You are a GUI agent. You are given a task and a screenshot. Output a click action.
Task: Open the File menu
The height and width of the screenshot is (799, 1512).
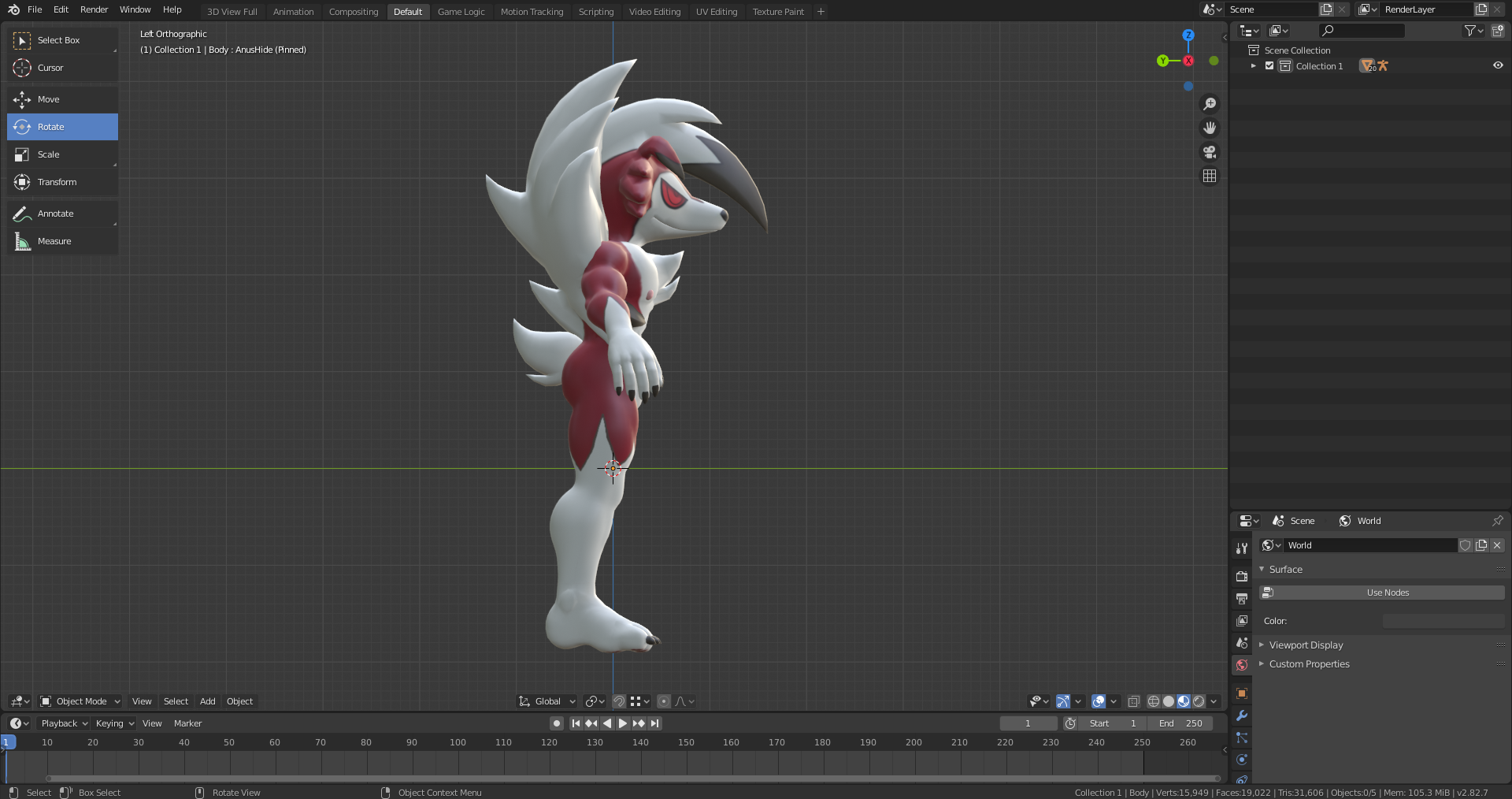[35, 9]
